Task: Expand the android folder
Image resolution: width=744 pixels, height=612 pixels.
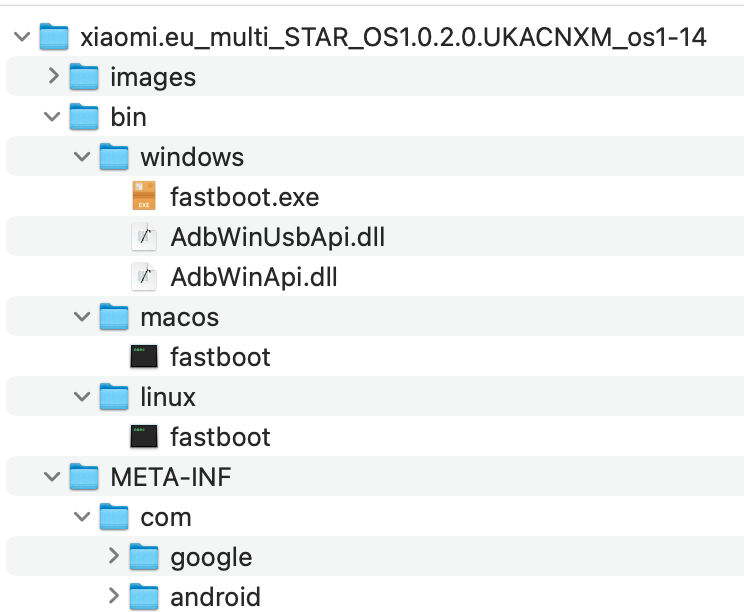Action: [x=114, y=597]
